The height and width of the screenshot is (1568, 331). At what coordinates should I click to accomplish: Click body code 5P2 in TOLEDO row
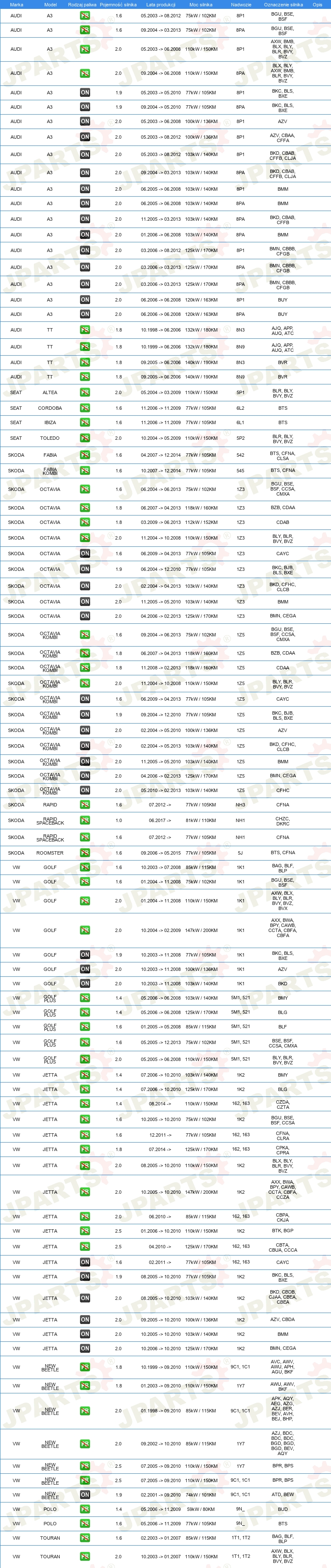[241, 438]
